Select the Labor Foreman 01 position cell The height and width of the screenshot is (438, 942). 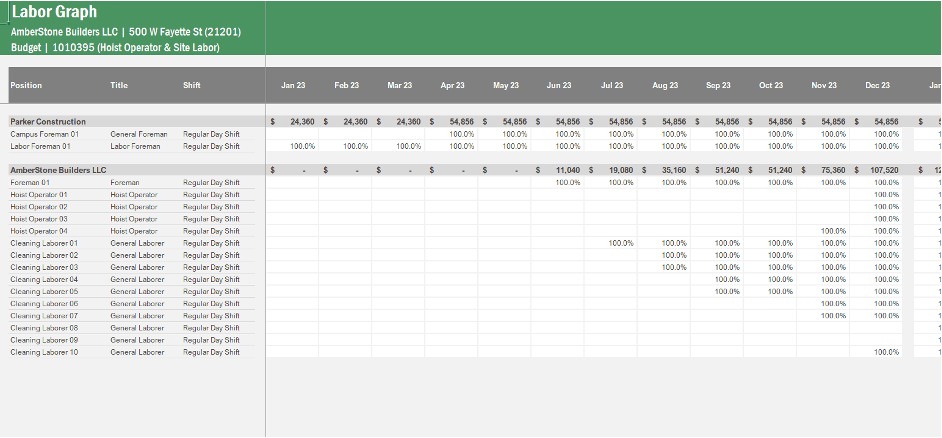pos(40,146)
